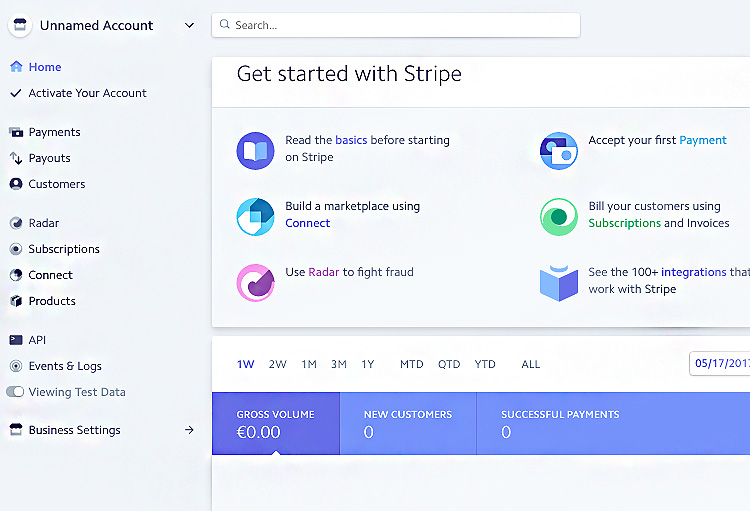Select the 1M time range tab
750x511 pixels.
tap(309, 364)
